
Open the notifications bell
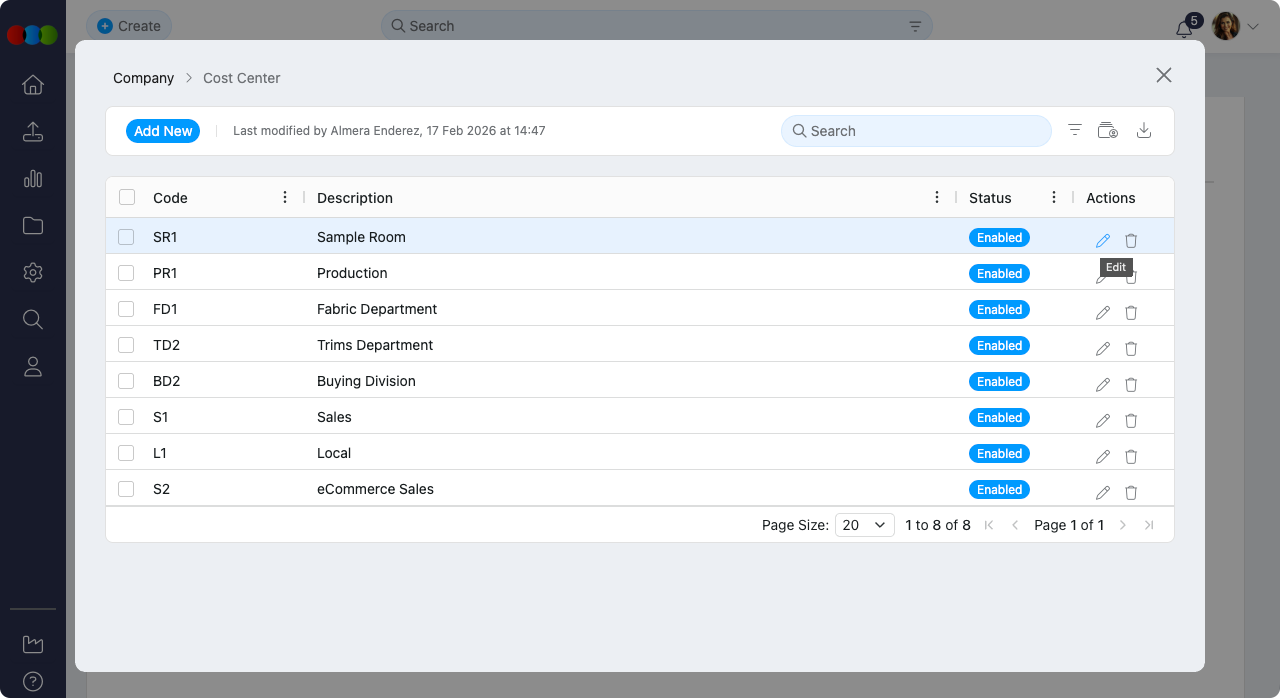1184,28
